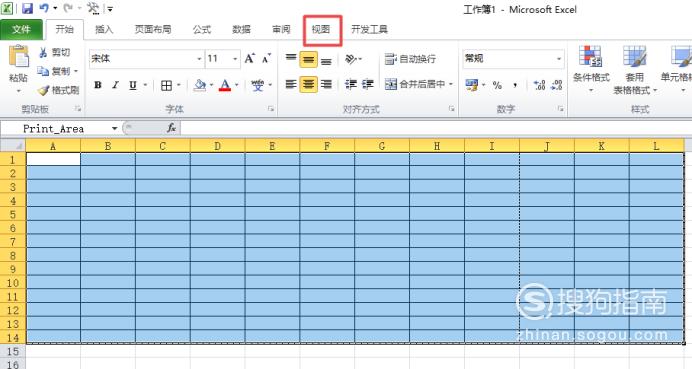Click the red font color A
The height and width of the screenshot is (369, 692).
225,85
